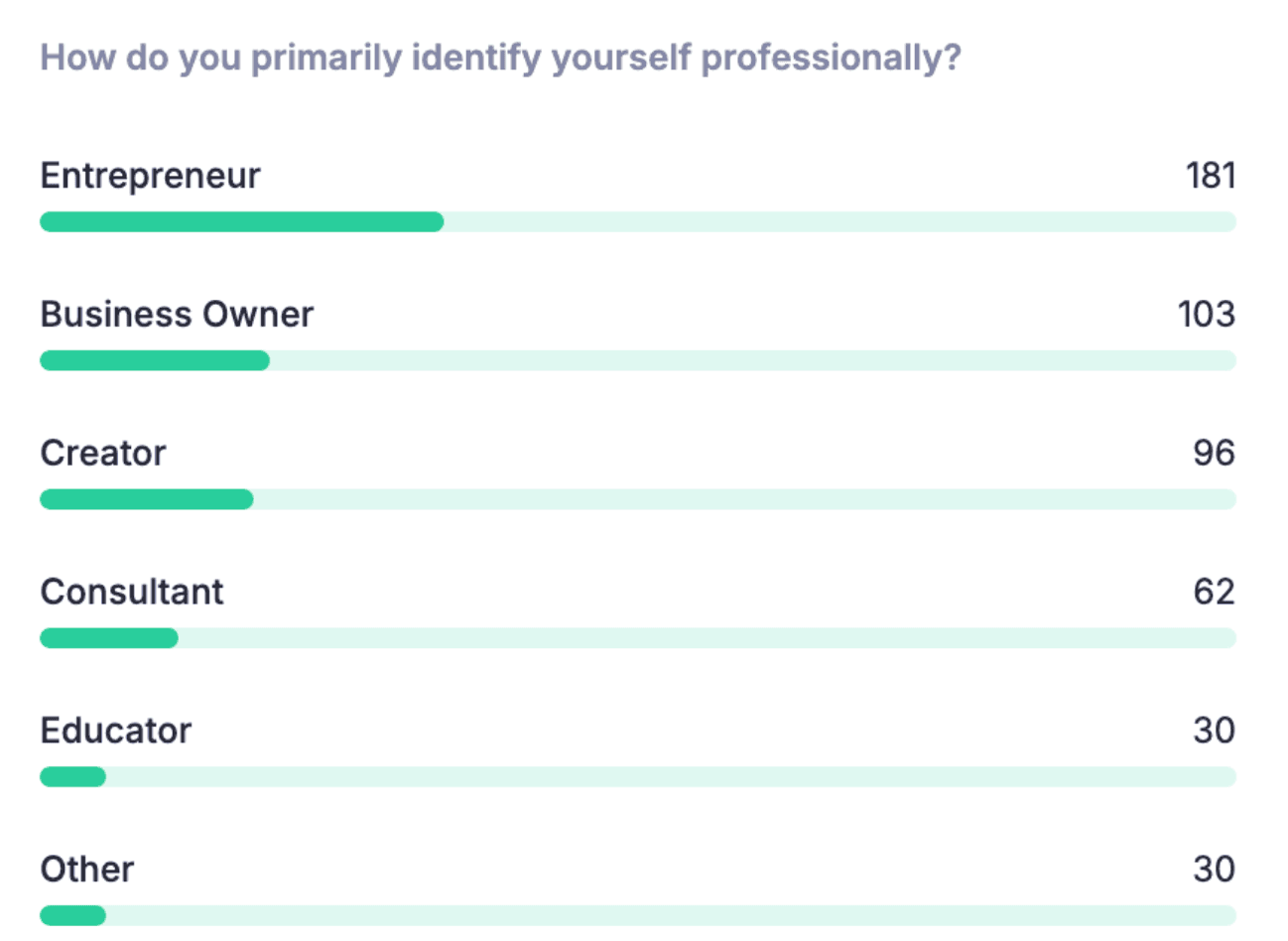Select the Educator option label

pos(116,732)
